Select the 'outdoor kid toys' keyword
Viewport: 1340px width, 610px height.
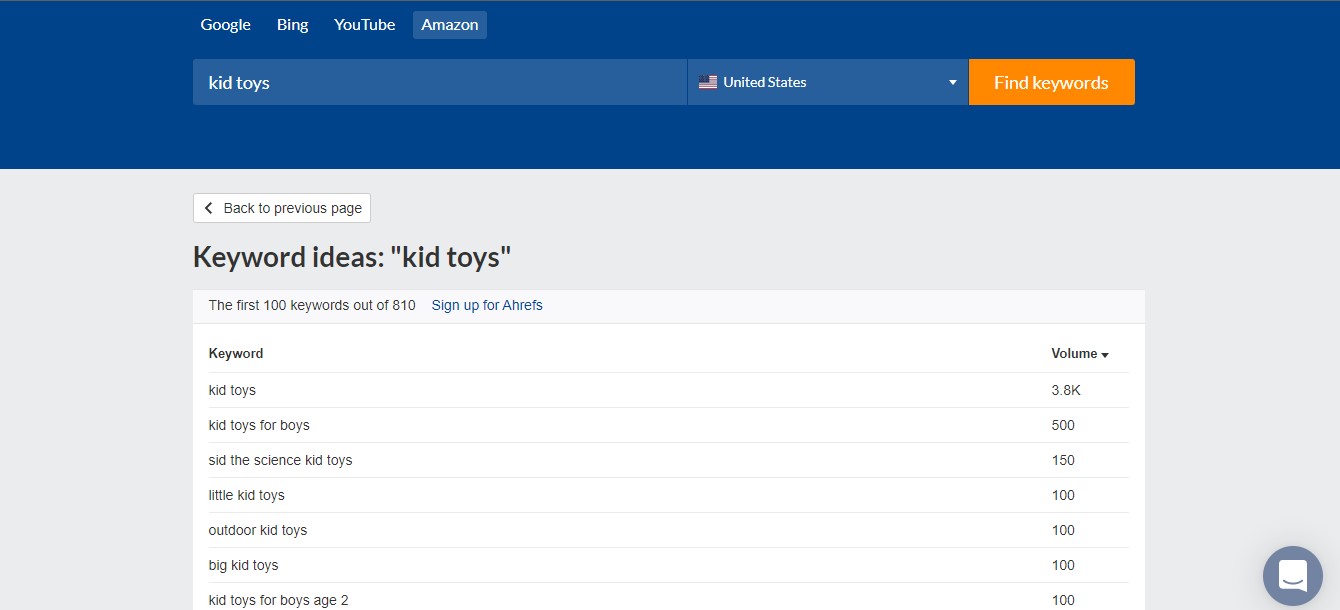click(x=257, y=530)
